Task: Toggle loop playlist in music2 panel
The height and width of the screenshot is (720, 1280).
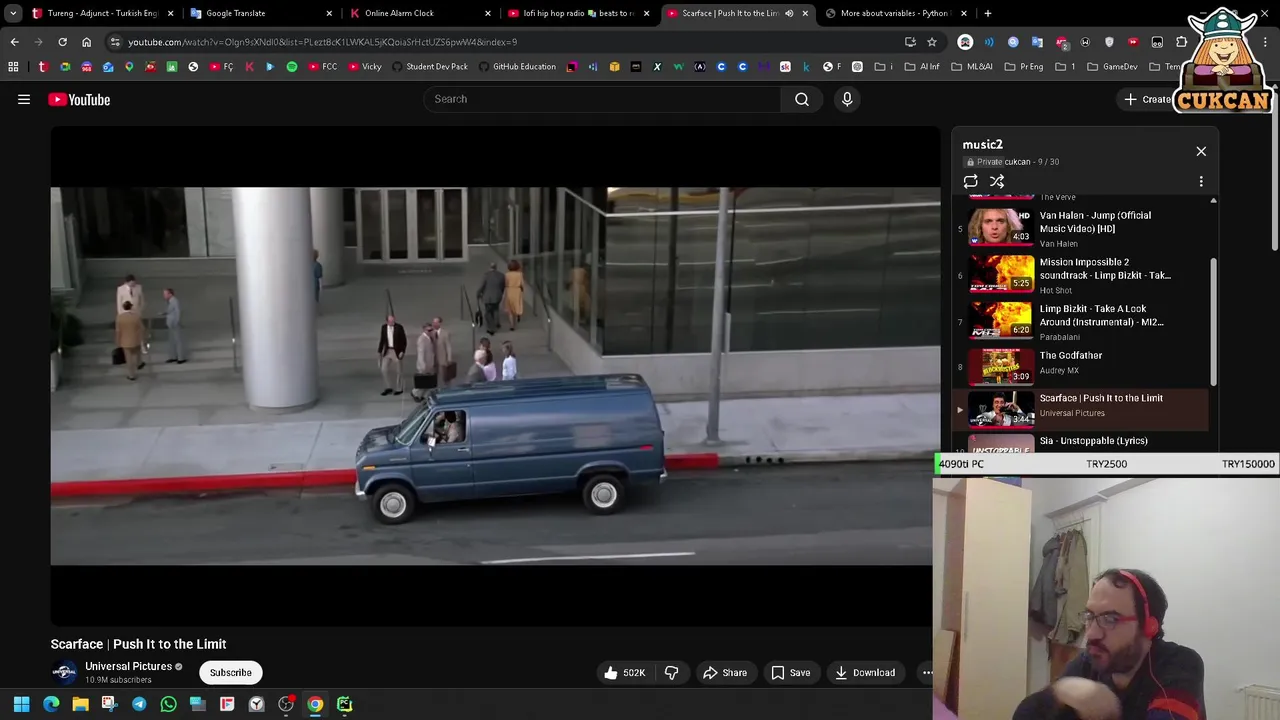Action: [x=970, y=181]
